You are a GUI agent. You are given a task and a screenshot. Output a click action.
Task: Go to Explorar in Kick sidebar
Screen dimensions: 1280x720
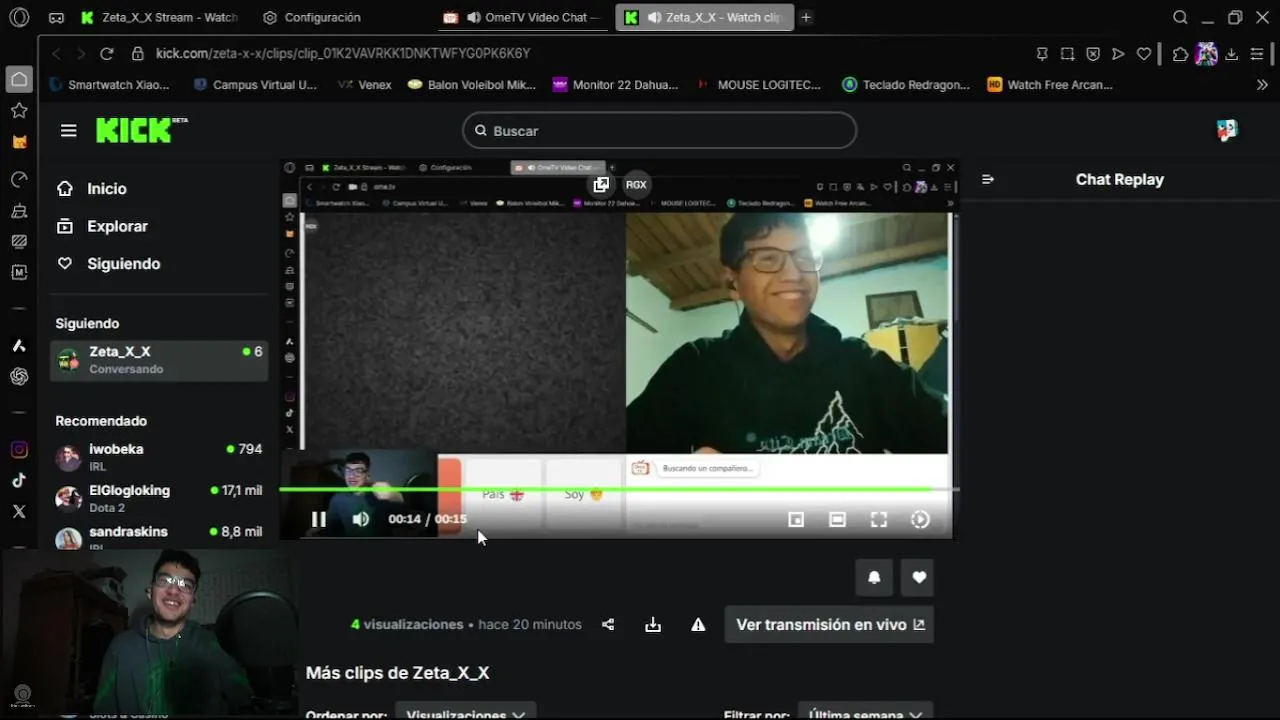pyautogui.click(x=101, y=226)
